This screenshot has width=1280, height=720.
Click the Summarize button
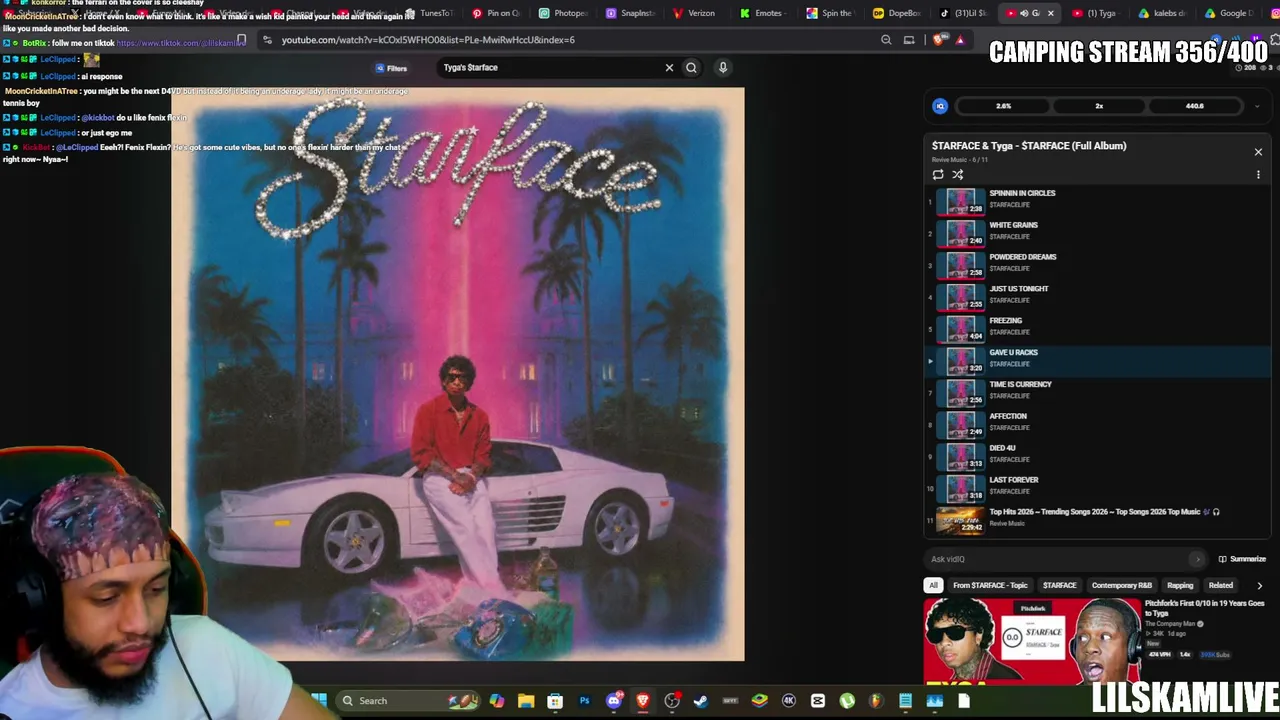pyautogui.click(x=1242, y=560)
